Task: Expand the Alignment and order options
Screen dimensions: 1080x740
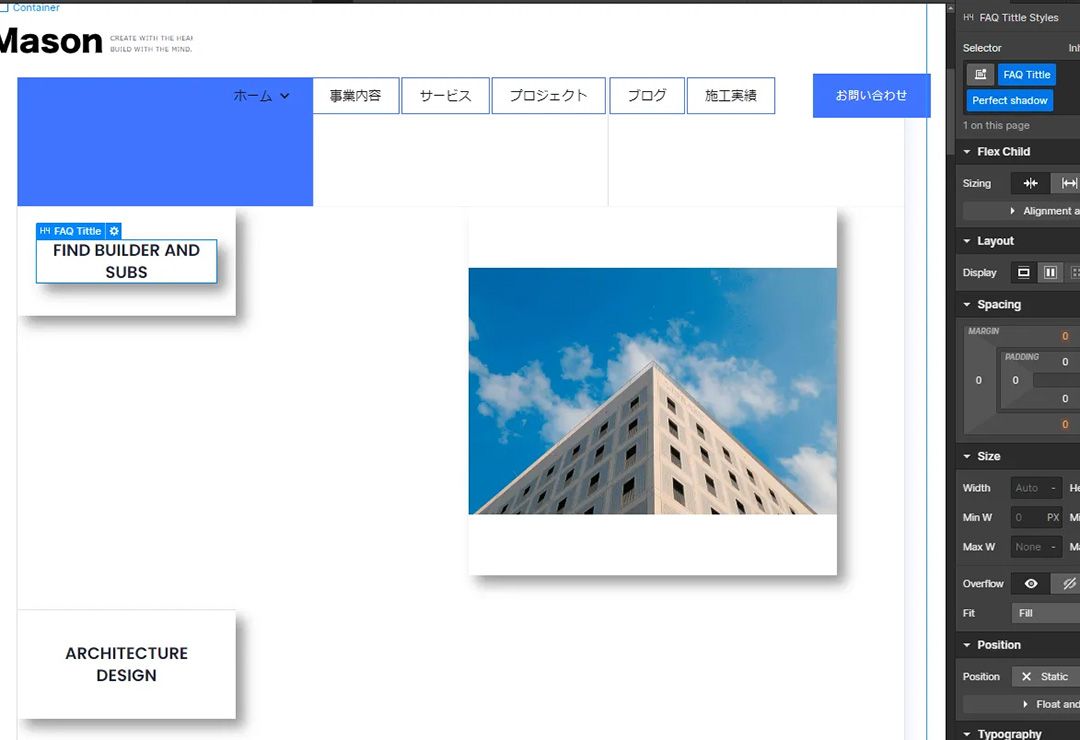Action: (1013, 211)
